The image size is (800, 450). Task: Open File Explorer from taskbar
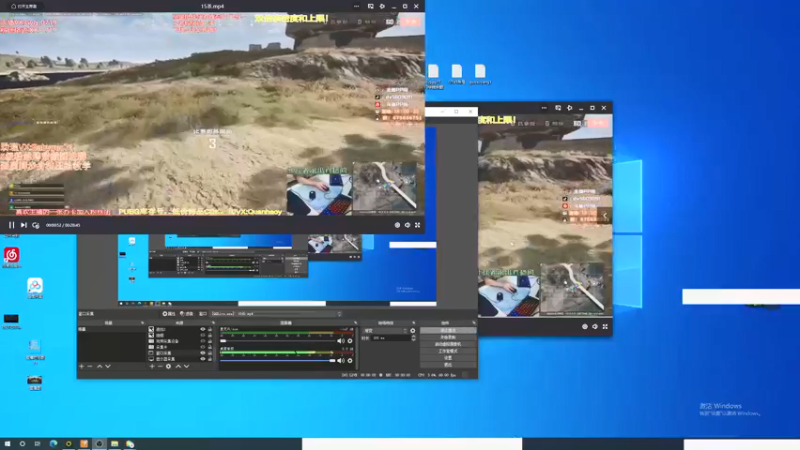click(114, 444)
